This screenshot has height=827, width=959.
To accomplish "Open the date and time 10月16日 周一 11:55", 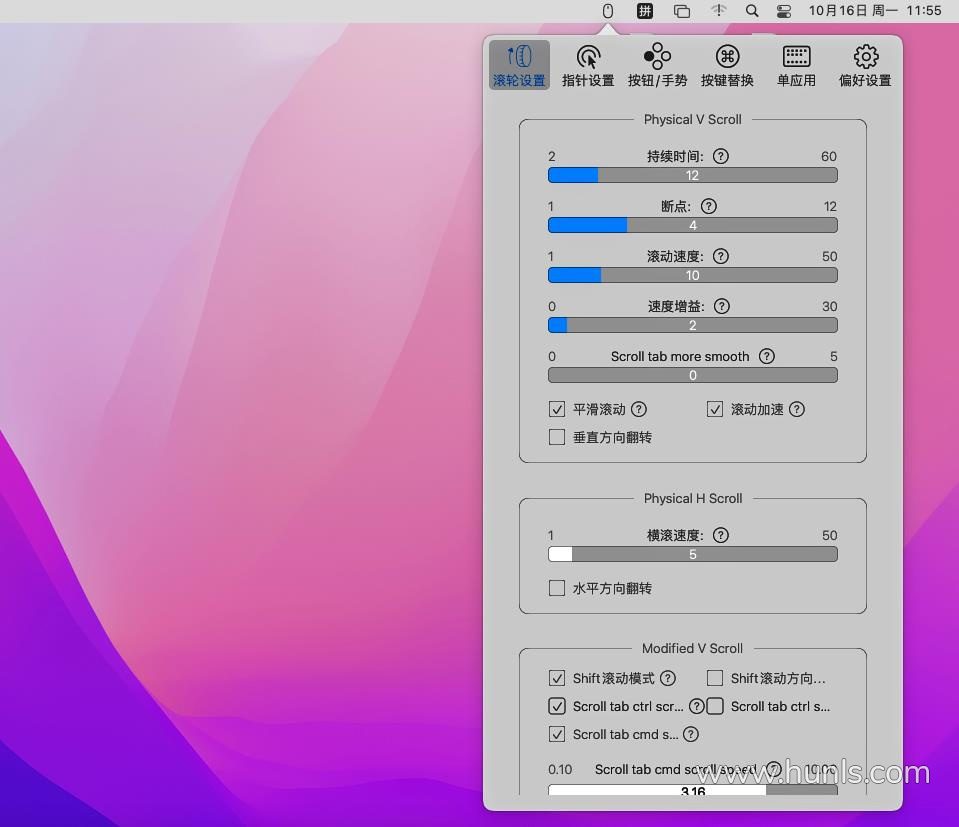I will click(x=875, y=11).
